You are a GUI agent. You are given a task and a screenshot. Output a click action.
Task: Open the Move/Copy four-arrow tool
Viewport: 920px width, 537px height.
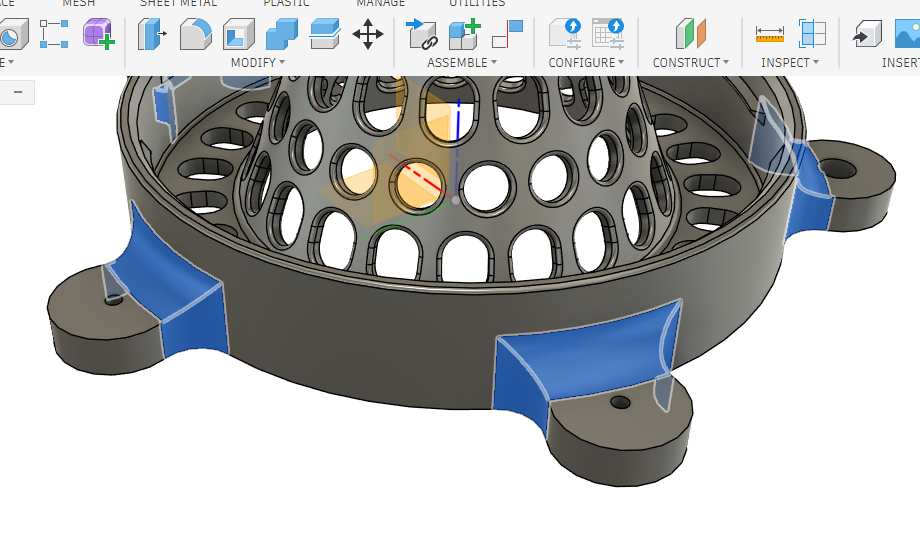click(368, 35)
